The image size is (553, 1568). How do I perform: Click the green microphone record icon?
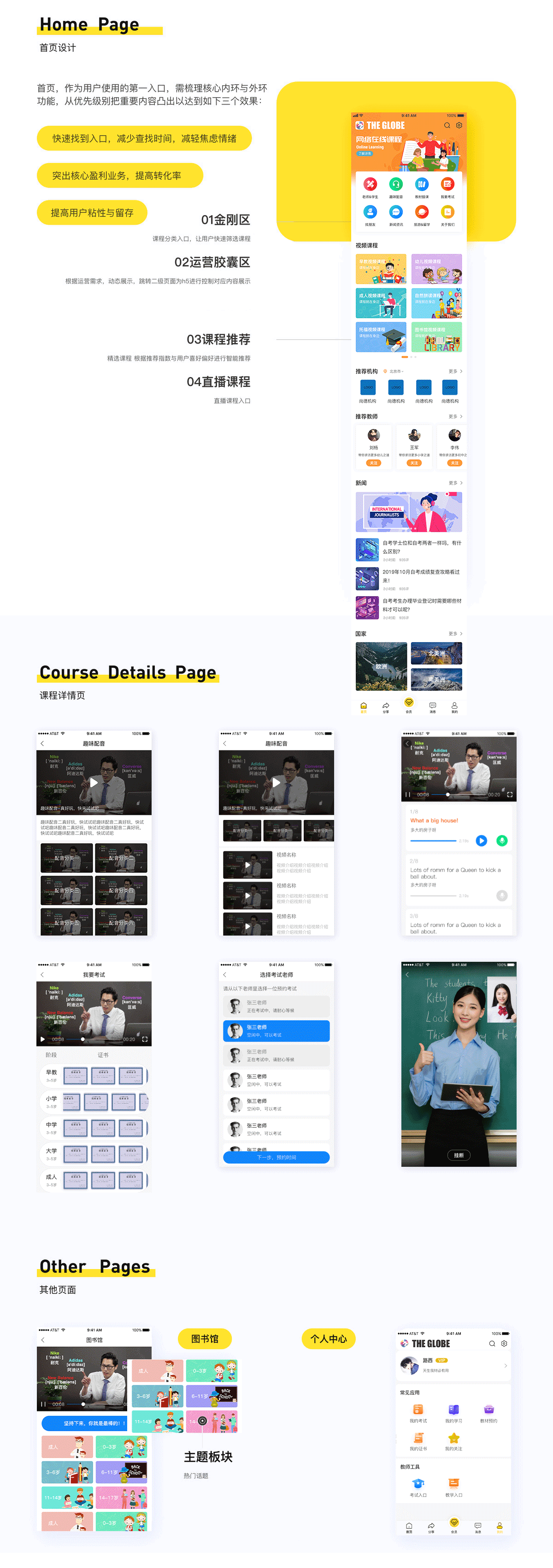click(502, 841)
